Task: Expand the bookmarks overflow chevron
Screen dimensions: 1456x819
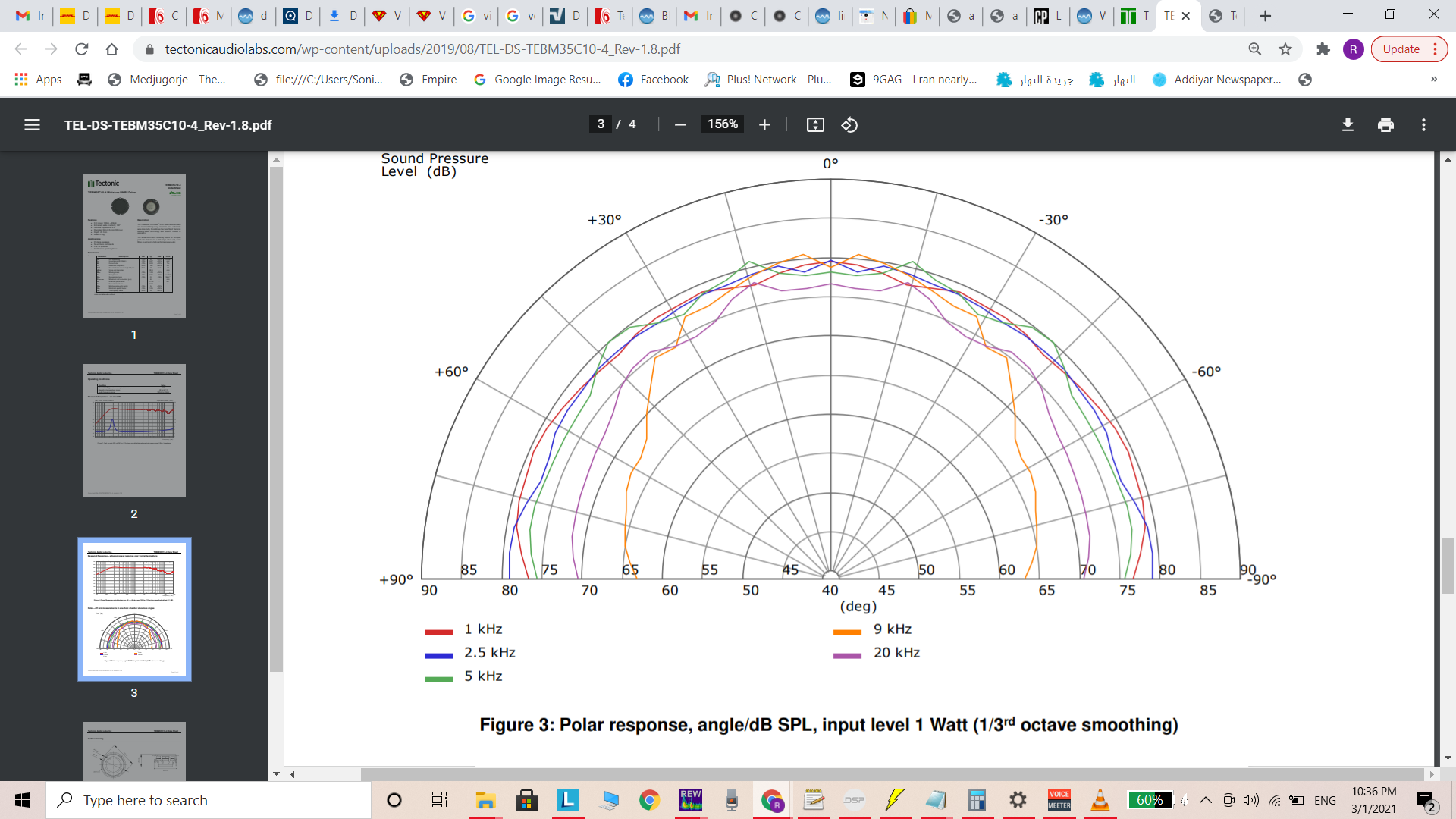Action: 1433,80
